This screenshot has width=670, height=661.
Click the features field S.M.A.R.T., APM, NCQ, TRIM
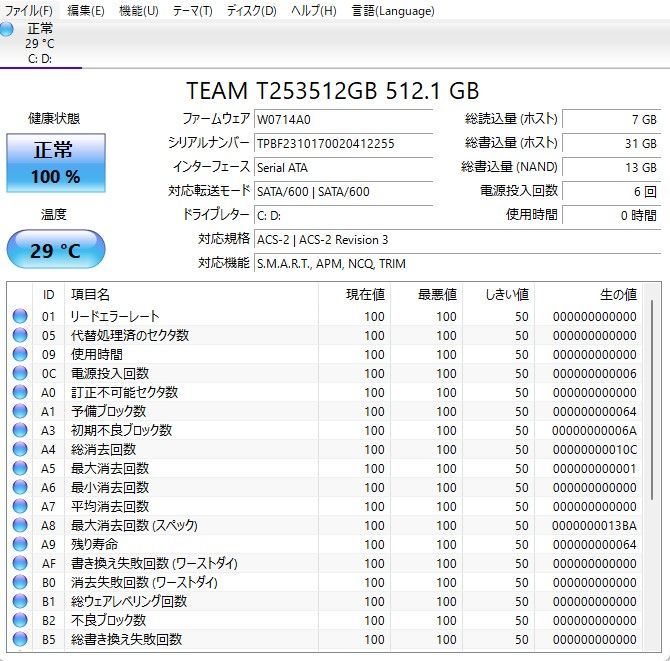[457, 263]
